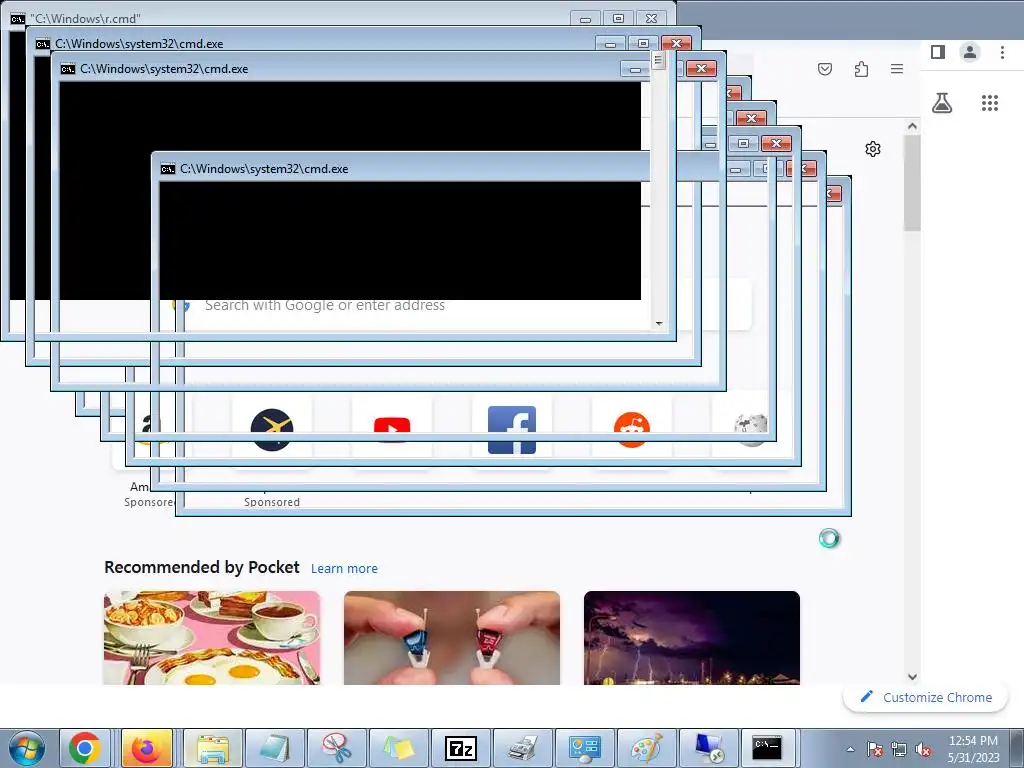
Task: Save to Pocket in Firefox toolbar
Action: [x=825, y=69]
